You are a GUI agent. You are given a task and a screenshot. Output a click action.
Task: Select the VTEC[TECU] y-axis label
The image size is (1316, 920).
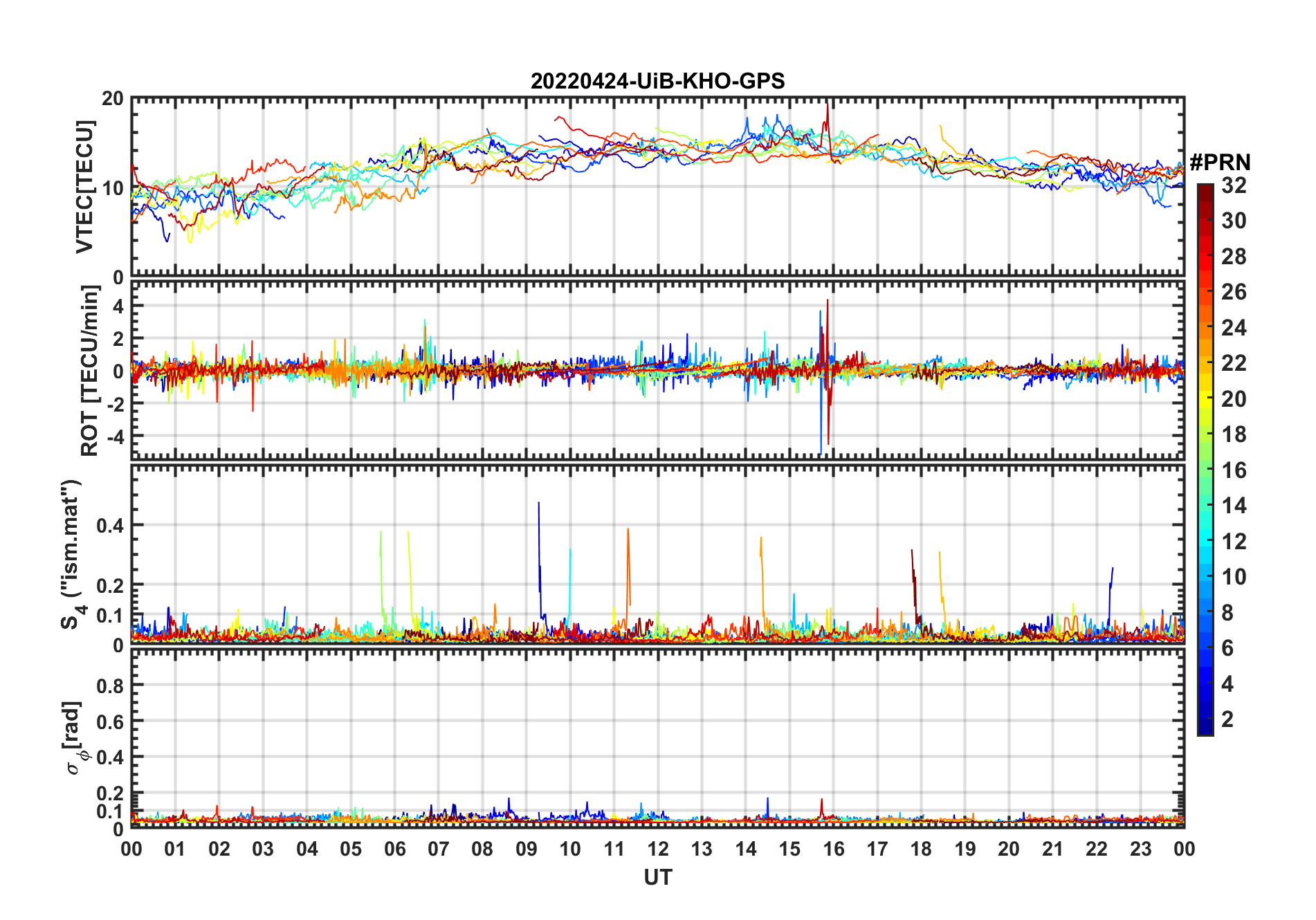(84, 187)
